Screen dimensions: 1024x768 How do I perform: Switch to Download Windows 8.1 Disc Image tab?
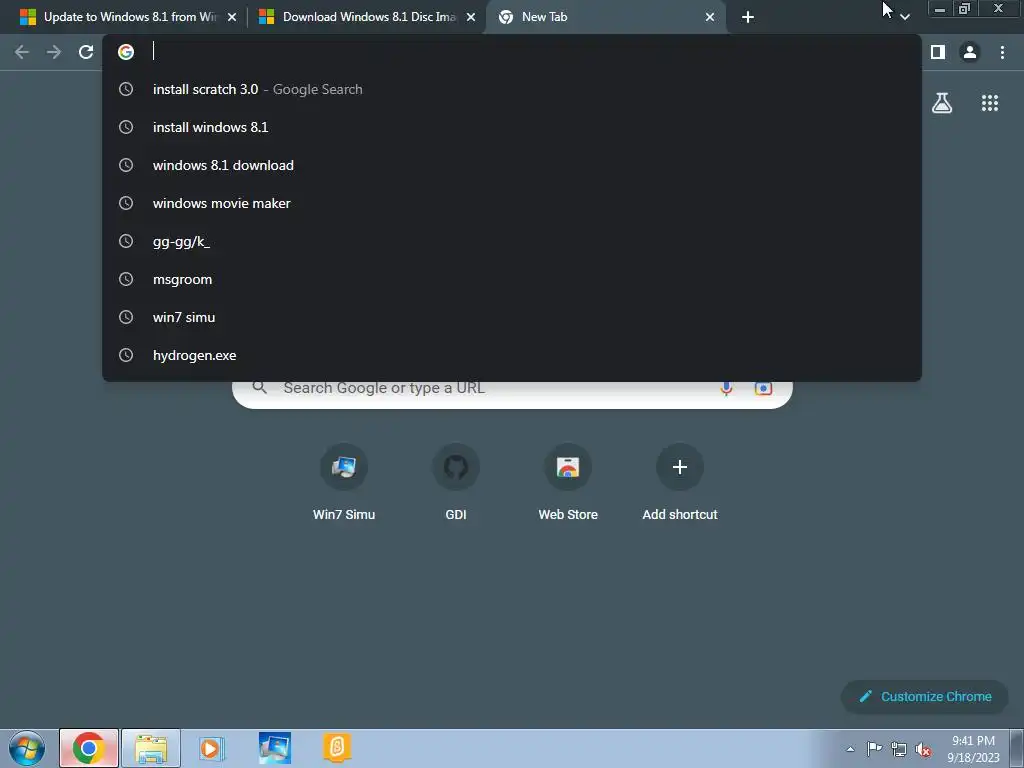(367, 17)
